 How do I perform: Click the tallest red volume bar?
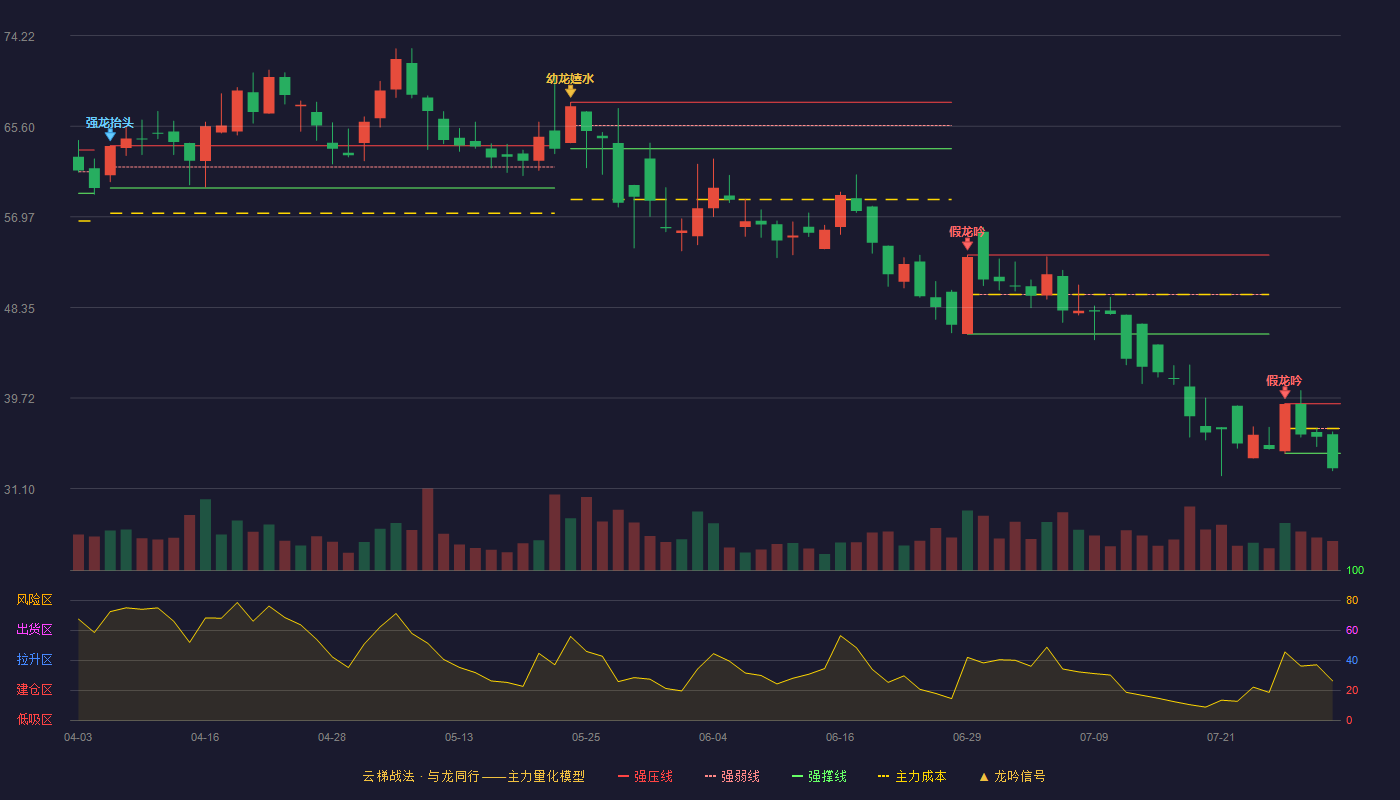pos(427,529)
